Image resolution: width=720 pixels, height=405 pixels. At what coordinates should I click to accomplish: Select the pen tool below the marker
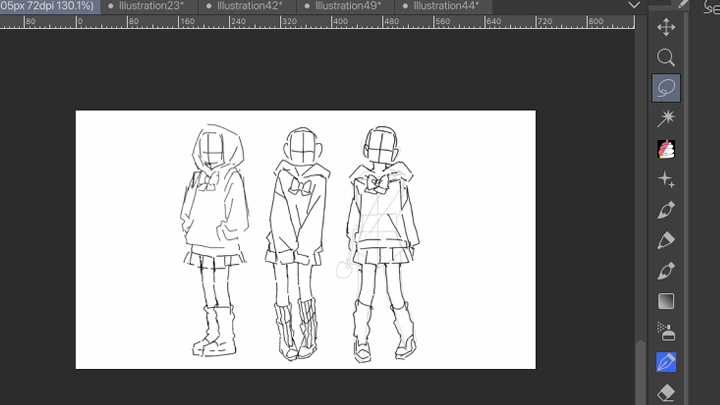click(x=666, y=271)
